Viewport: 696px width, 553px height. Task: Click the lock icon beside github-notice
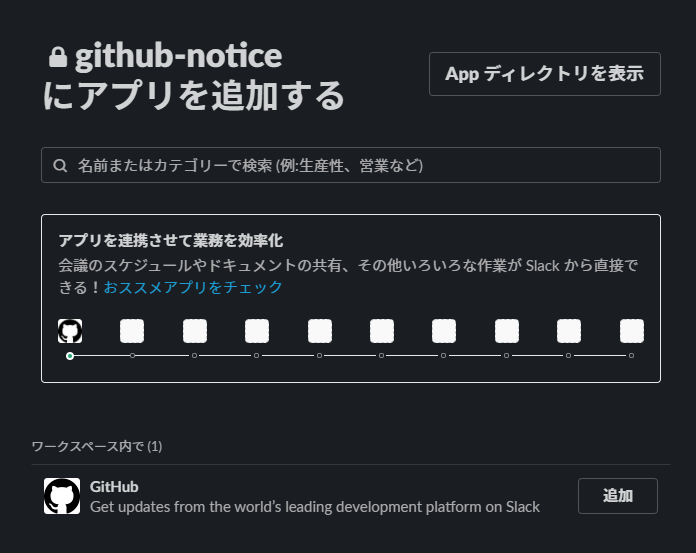click(58, 57)
